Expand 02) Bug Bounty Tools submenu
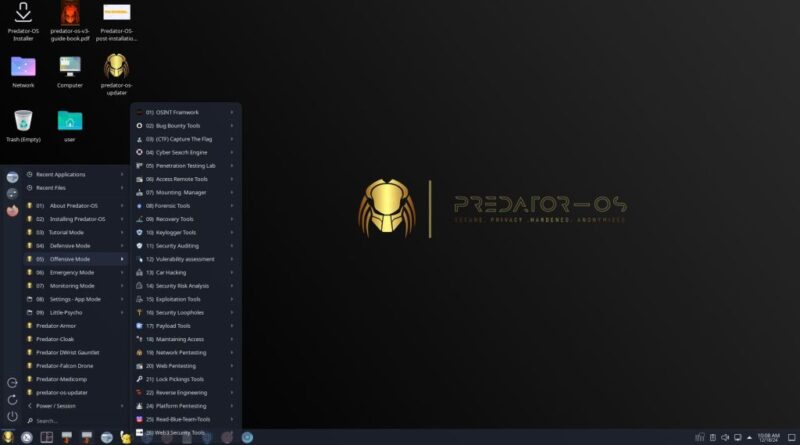This screenshot has height=445, width=800. [x=186, y=126]
